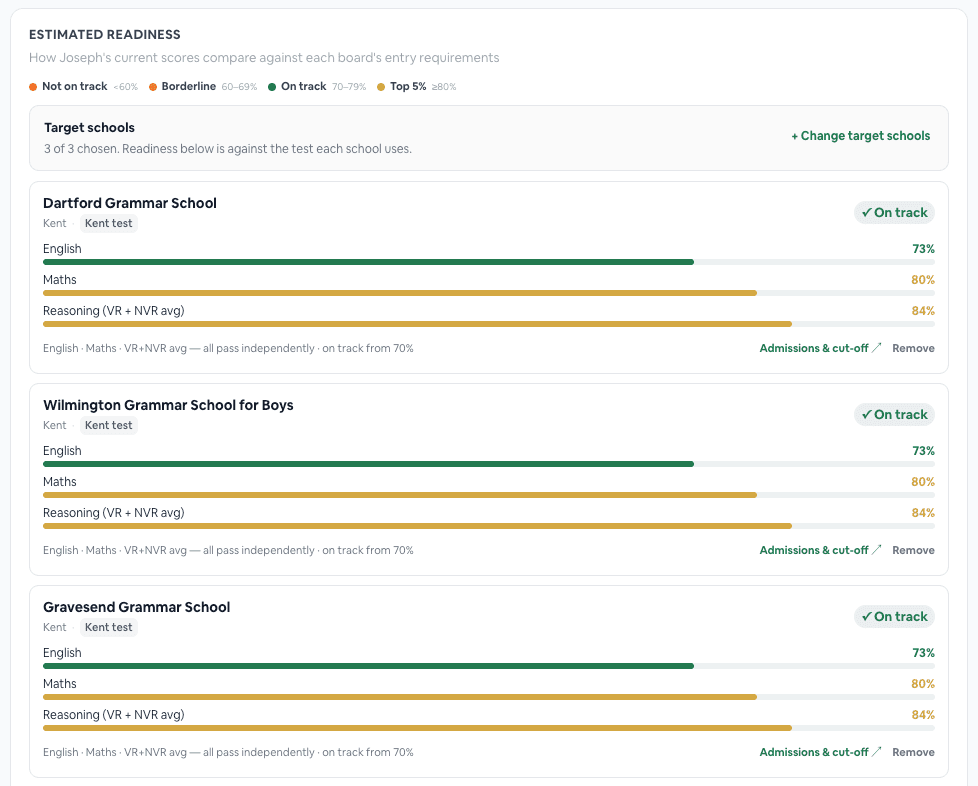Click the 73% English score in Wilmington card
This screenshot has width=978, height=786.
coord(923,451)
